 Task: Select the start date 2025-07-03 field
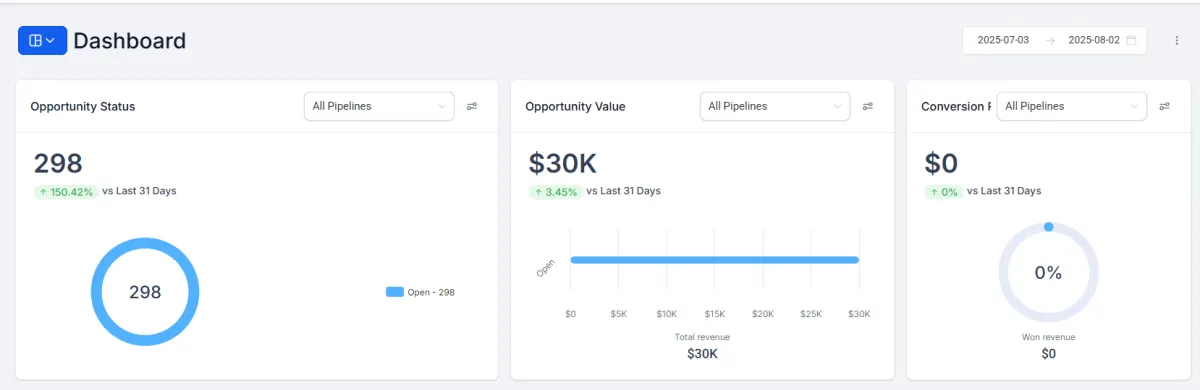pyautogui.click(x=1003, y=40)
